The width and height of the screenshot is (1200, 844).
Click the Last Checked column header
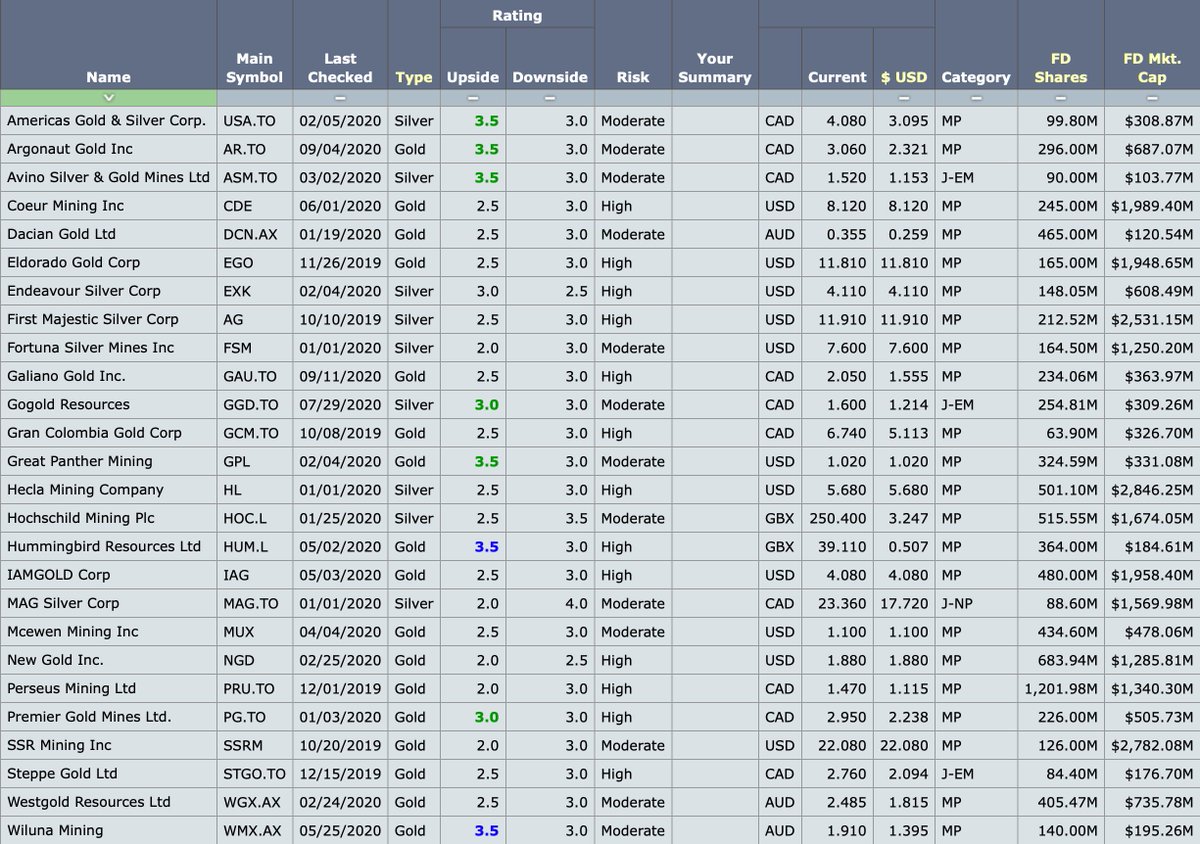click(340, 68)
